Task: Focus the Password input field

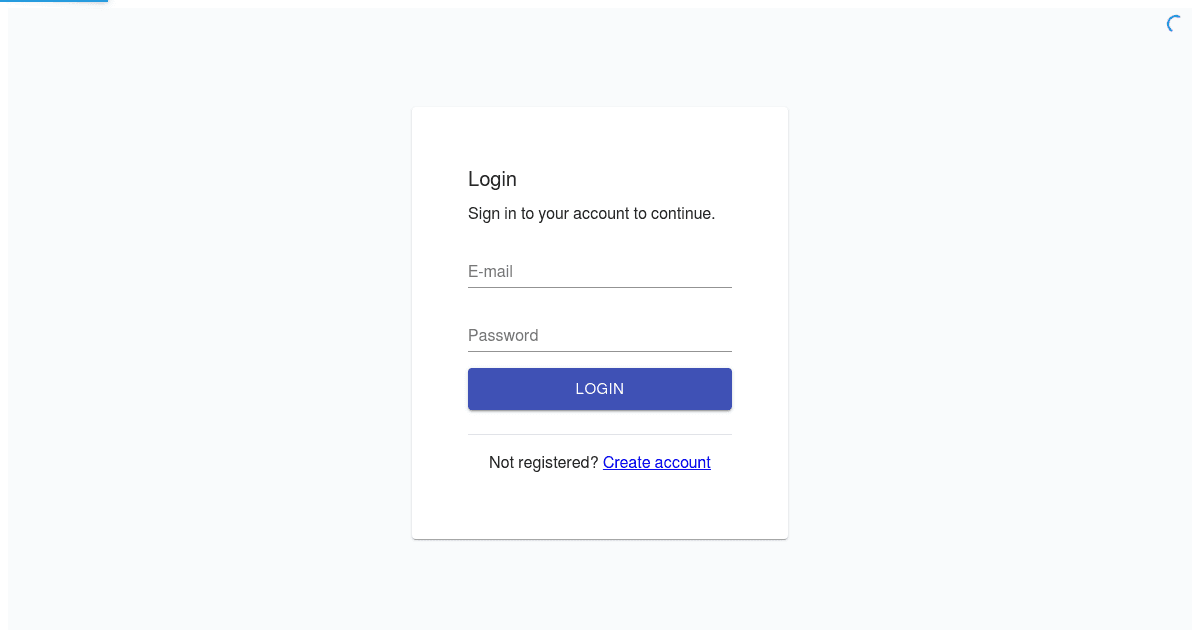Action: [x=600, y=335]
